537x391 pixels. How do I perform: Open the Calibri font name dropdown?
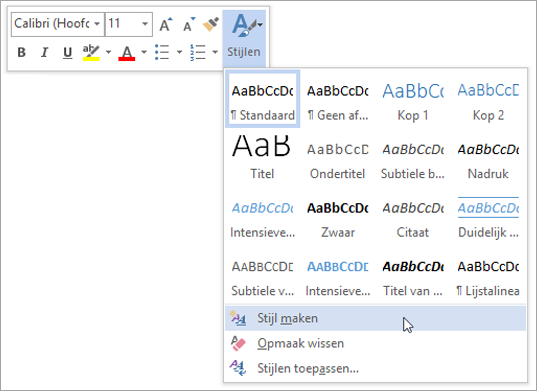pyautogui.click(x=97, y=24)
